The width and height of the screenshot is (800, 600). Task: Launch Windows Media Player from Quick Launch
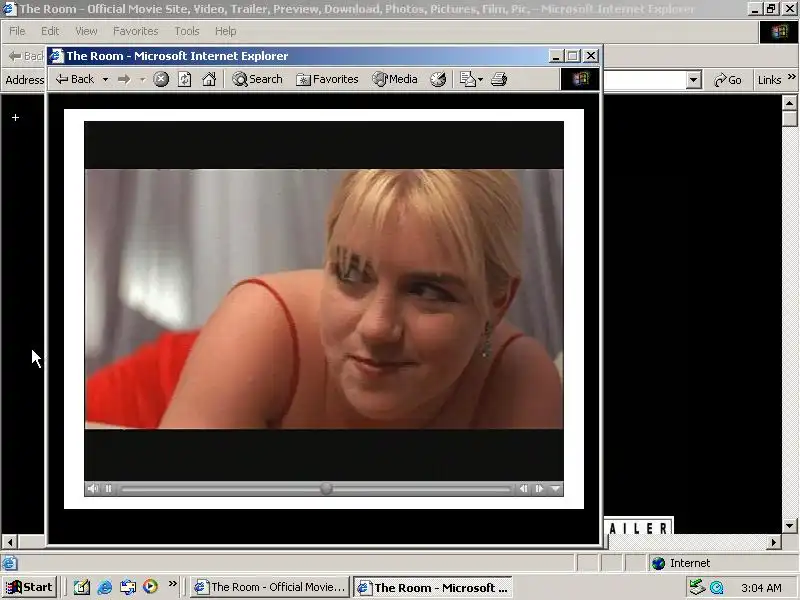pyautogui.click(x=150, y=587)
